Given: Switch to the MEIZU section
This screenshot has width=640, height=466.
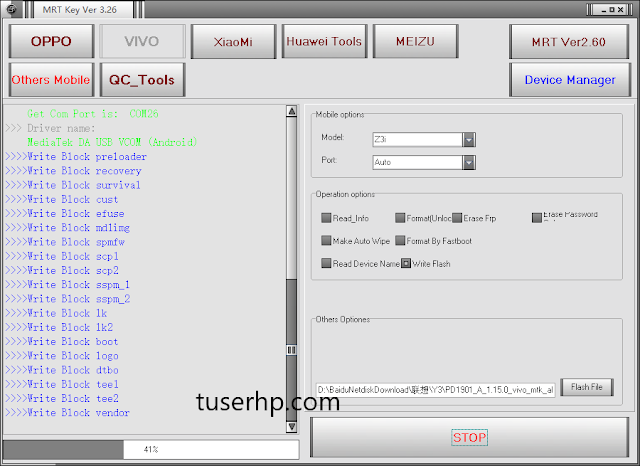Looking at the screenshot, I should click(x=415, y=41).
